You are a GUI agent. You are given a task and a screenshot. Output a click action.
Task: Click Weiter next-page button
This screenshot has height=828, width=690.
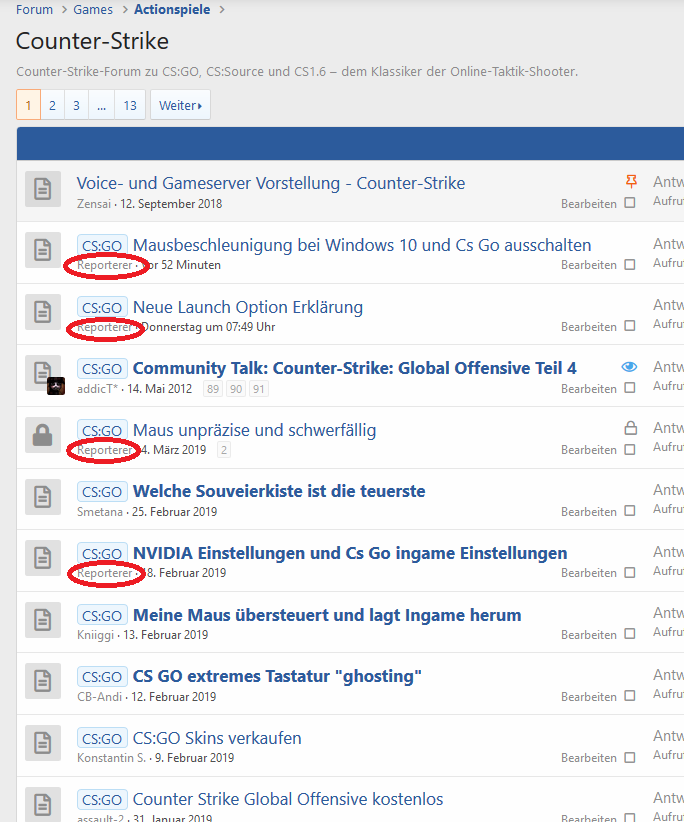[181, 105]
